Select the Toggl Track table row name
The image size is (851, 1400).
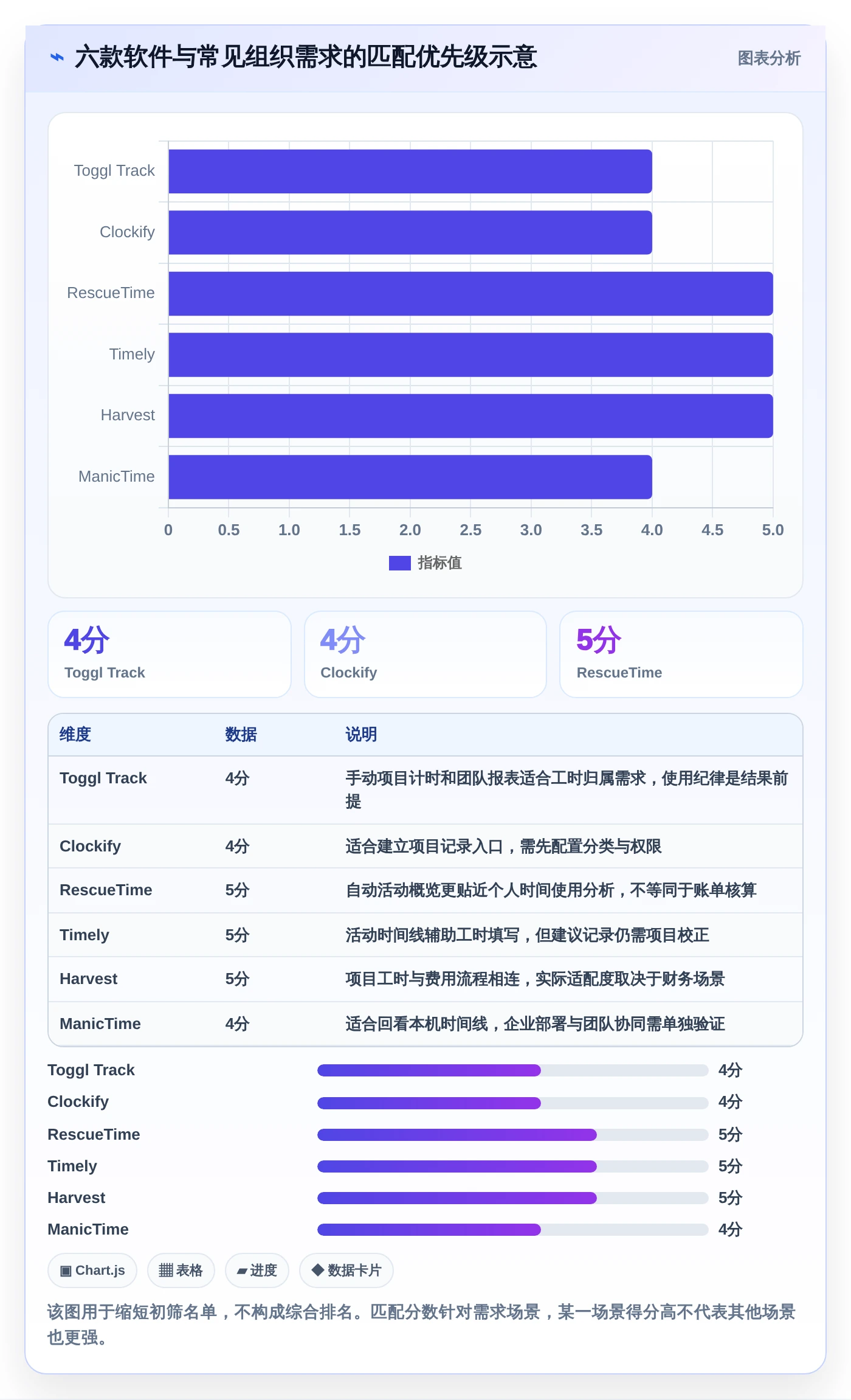tap(103, 778)
